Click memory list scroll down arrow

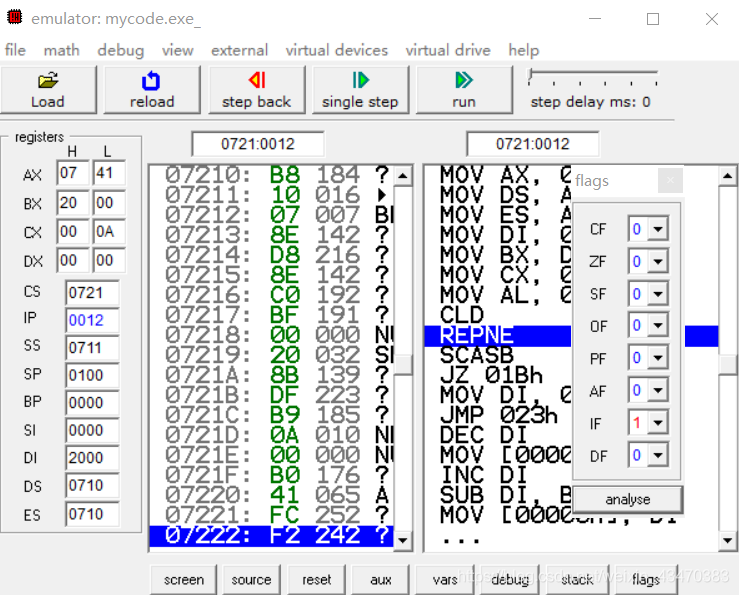coord(403,540)
